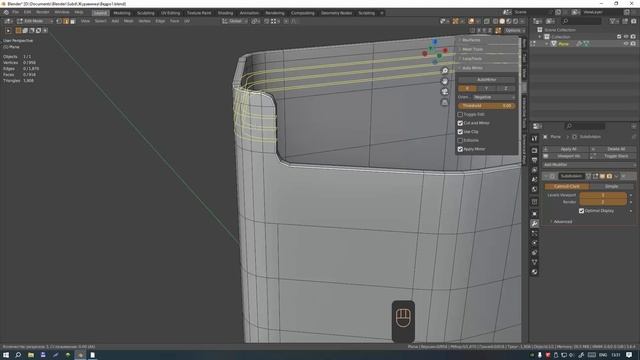Open the Object Data properties tab icon
The height and width of the screenshot is (360, 640).
pyautogui.click(x=534, y=262)
